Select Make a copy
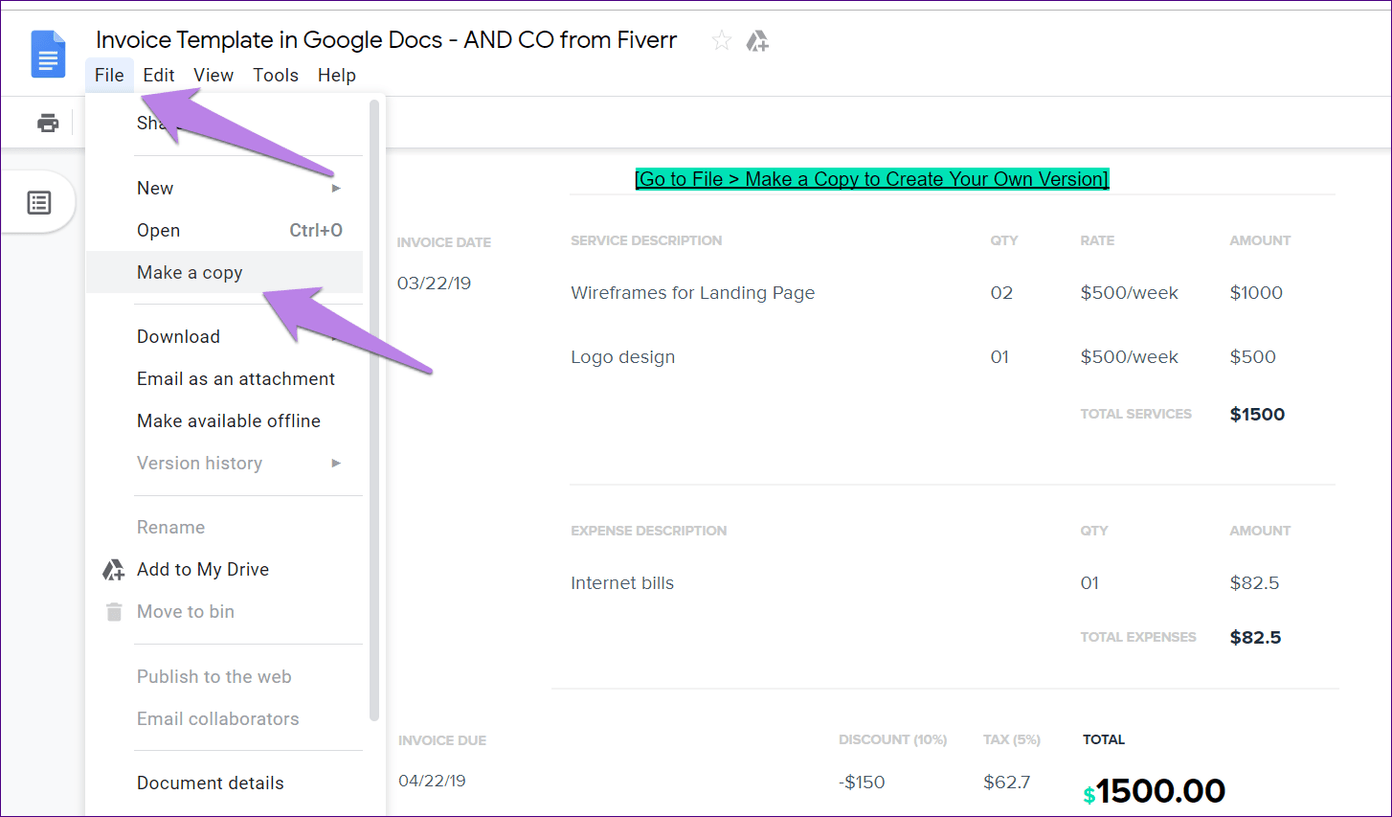Viewport: 1392px width, 817px height. (x=225, y=272)
